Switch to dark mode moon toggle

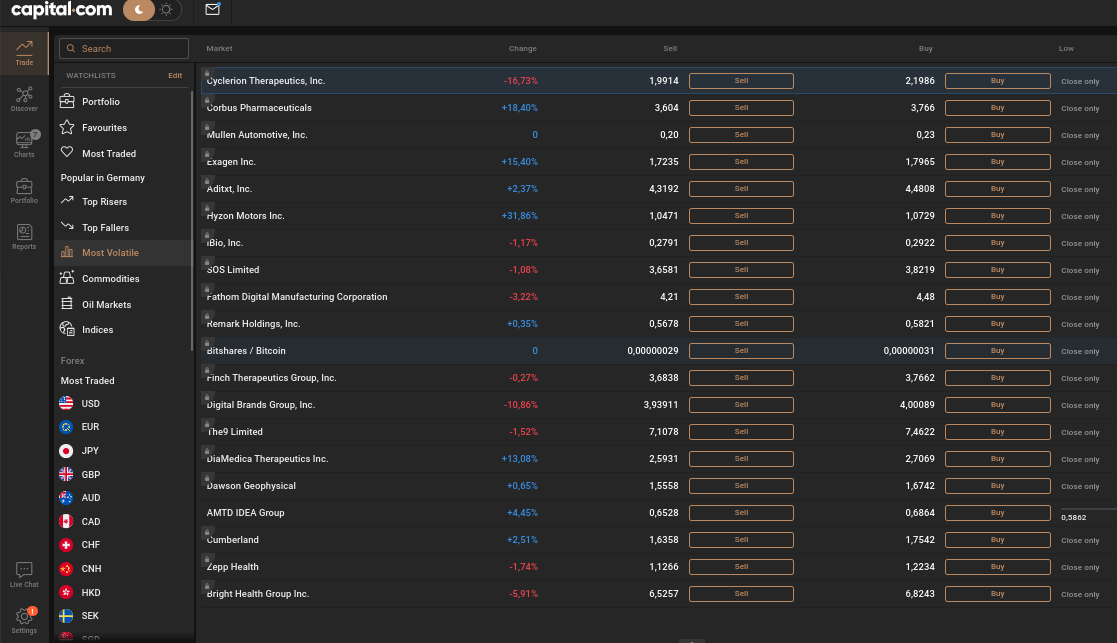click(x=139, y=10)
